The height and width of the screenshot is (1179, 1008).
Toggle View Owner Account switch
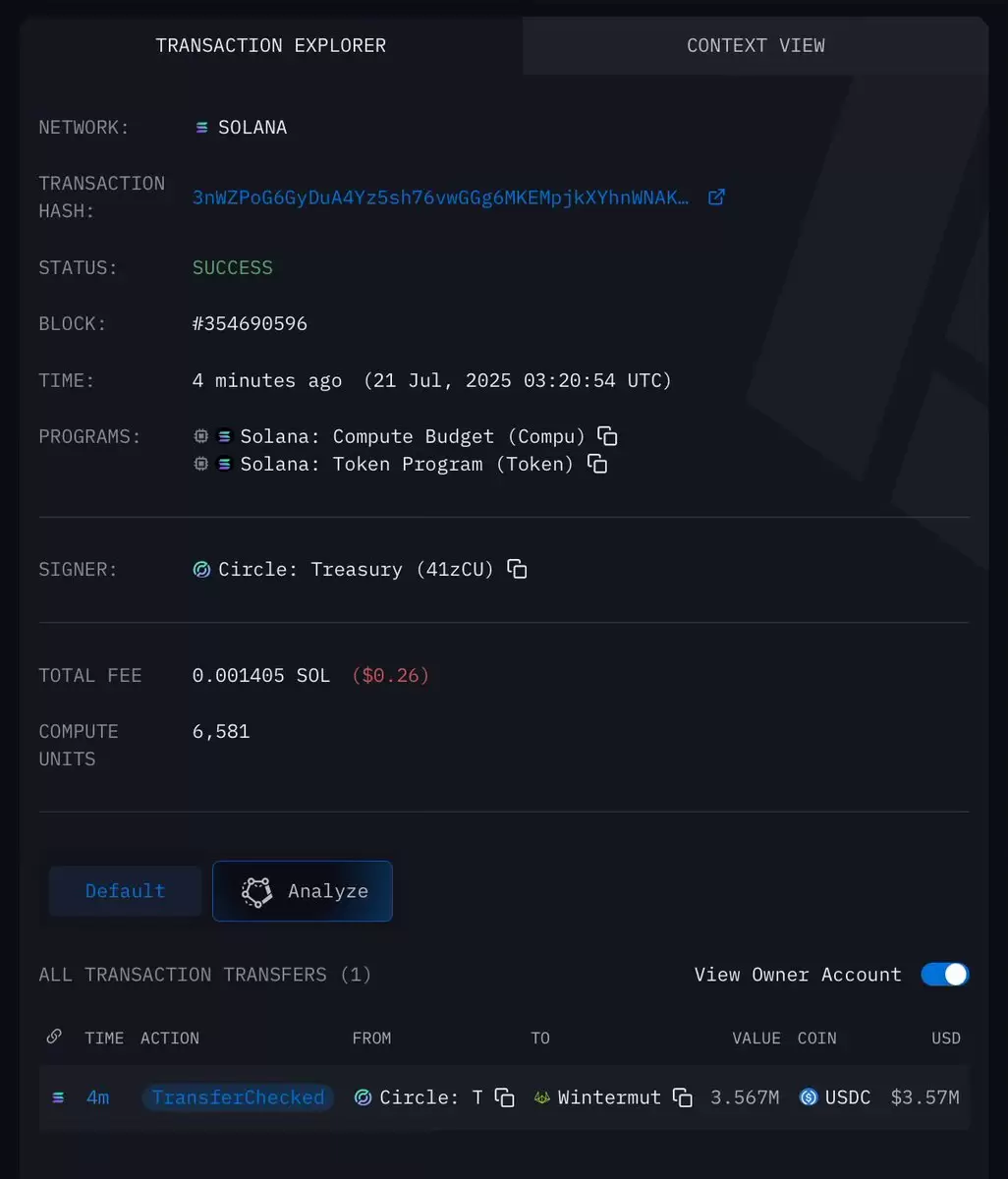pos(945,974)
